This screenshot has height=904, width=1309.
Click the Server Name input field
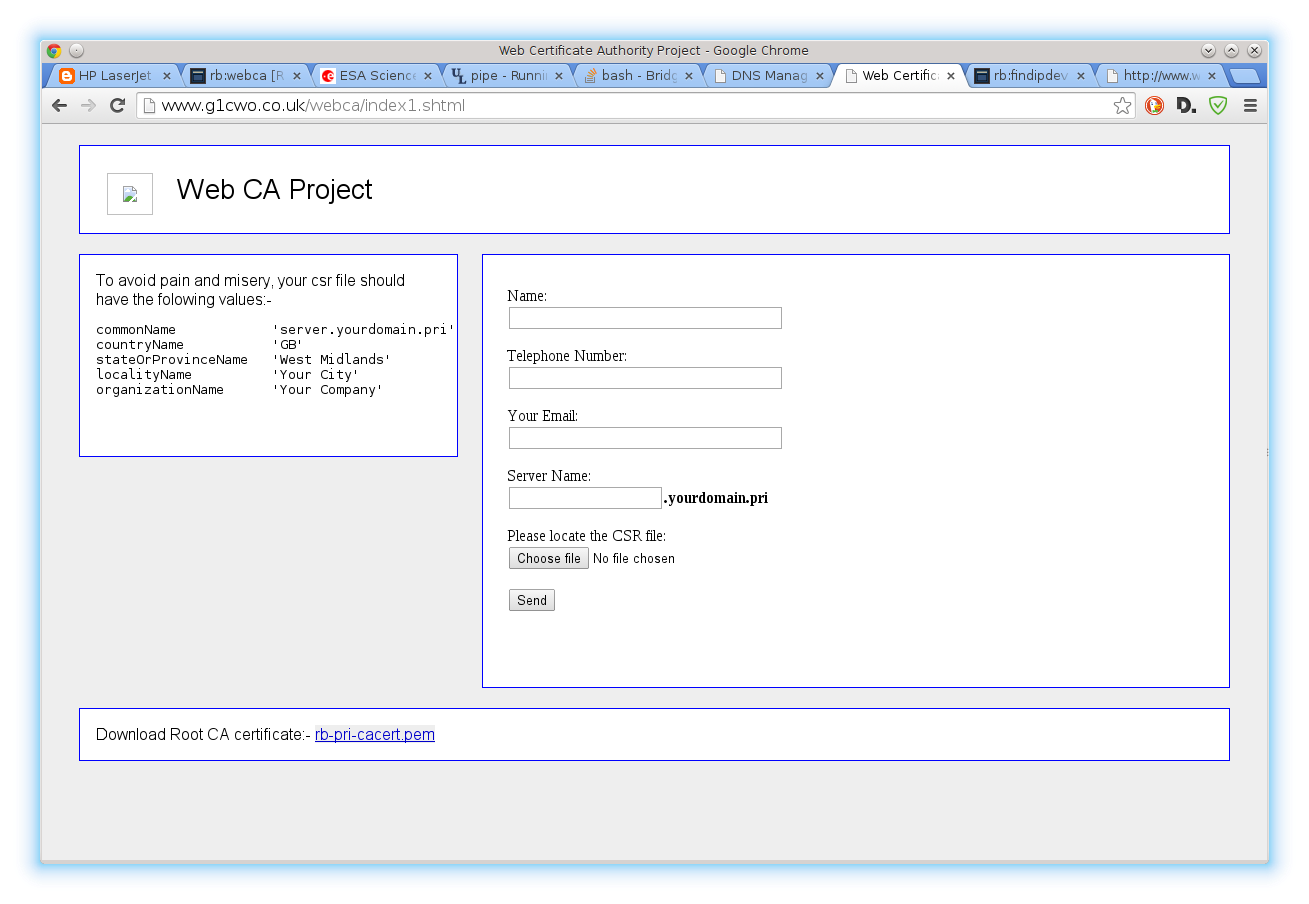[x=585, y=498]
